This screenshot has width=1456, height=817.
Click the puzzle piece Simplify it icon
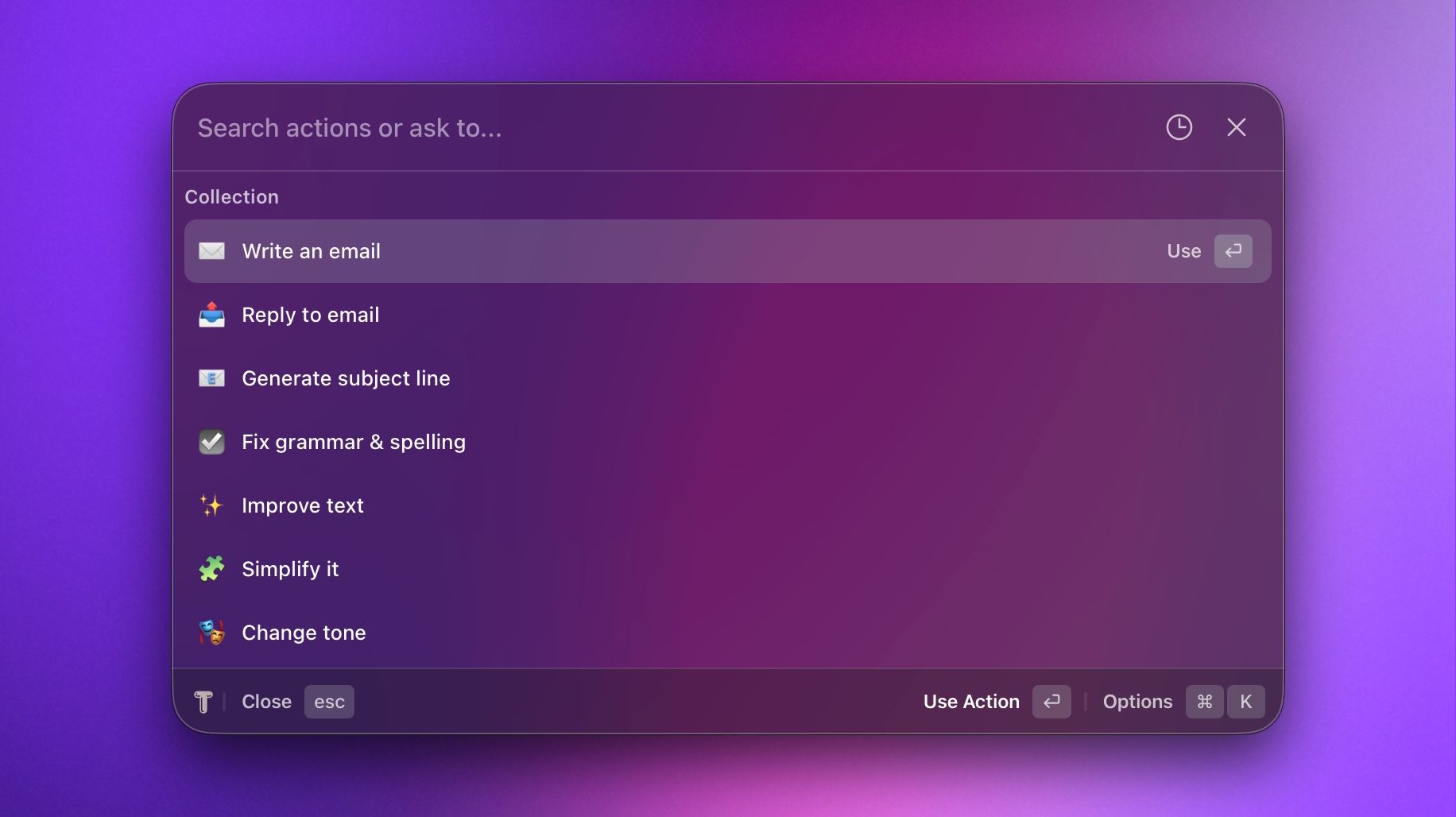211,569
